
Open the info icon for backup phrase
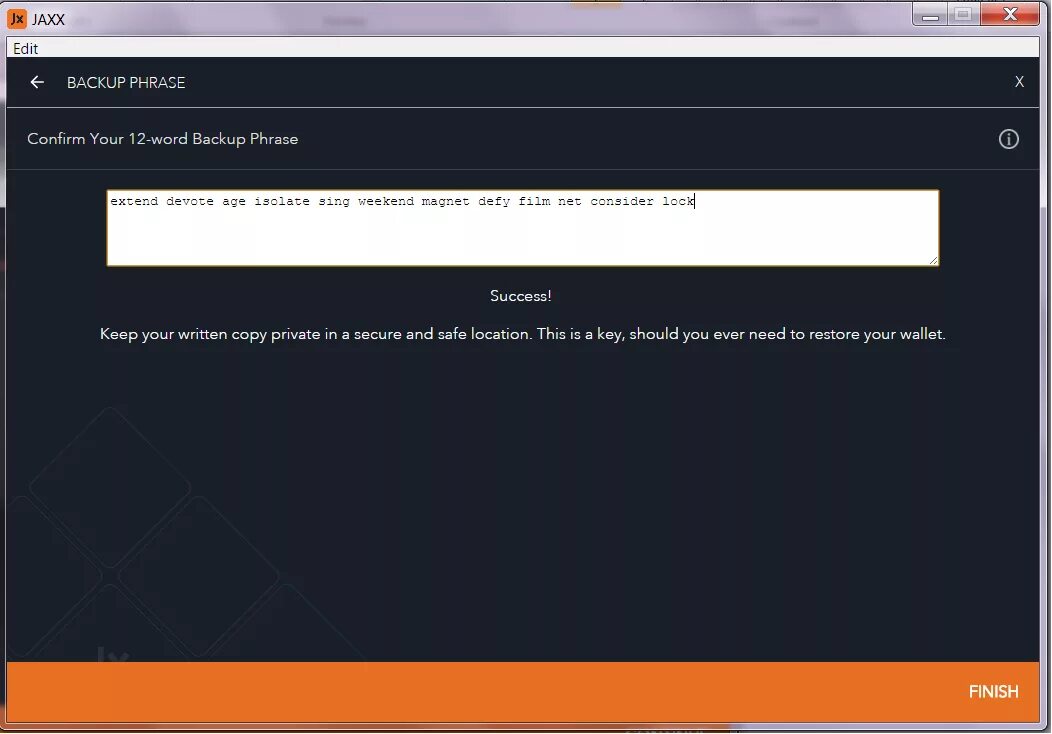point(1008,139)
